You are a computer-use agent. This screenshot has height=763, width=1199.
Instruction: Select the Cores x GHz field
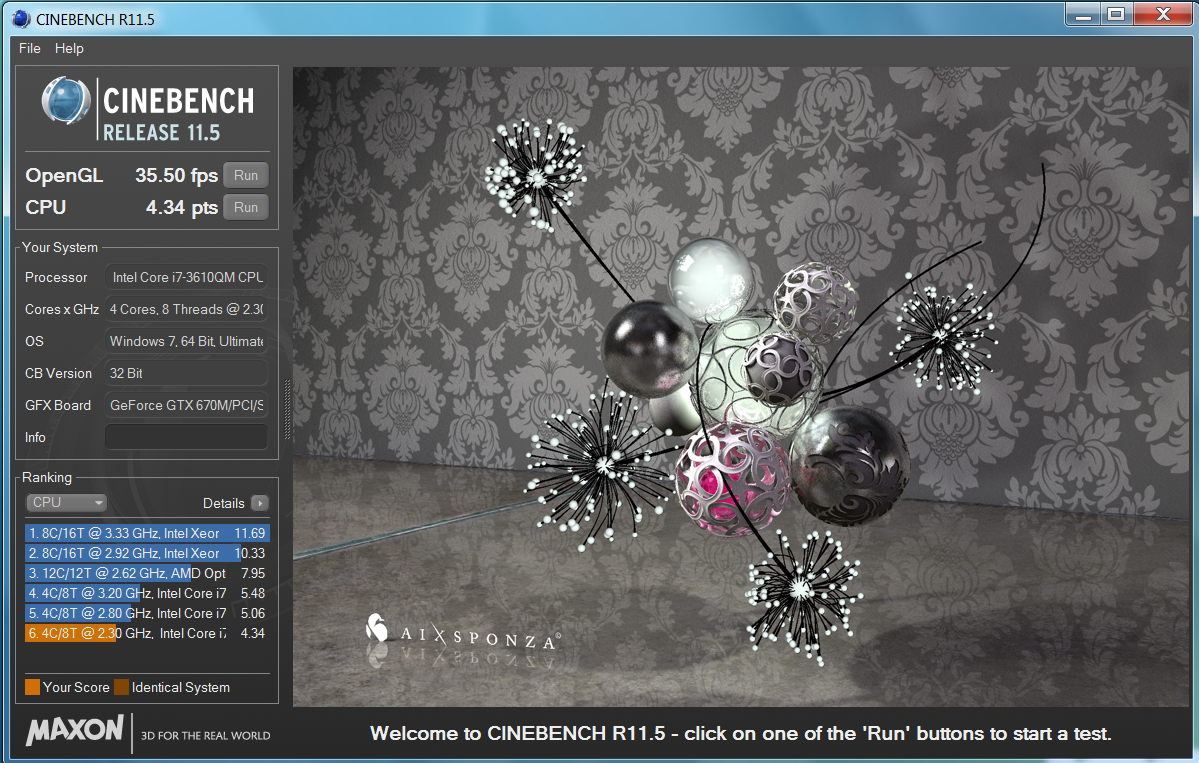(186, 310)
